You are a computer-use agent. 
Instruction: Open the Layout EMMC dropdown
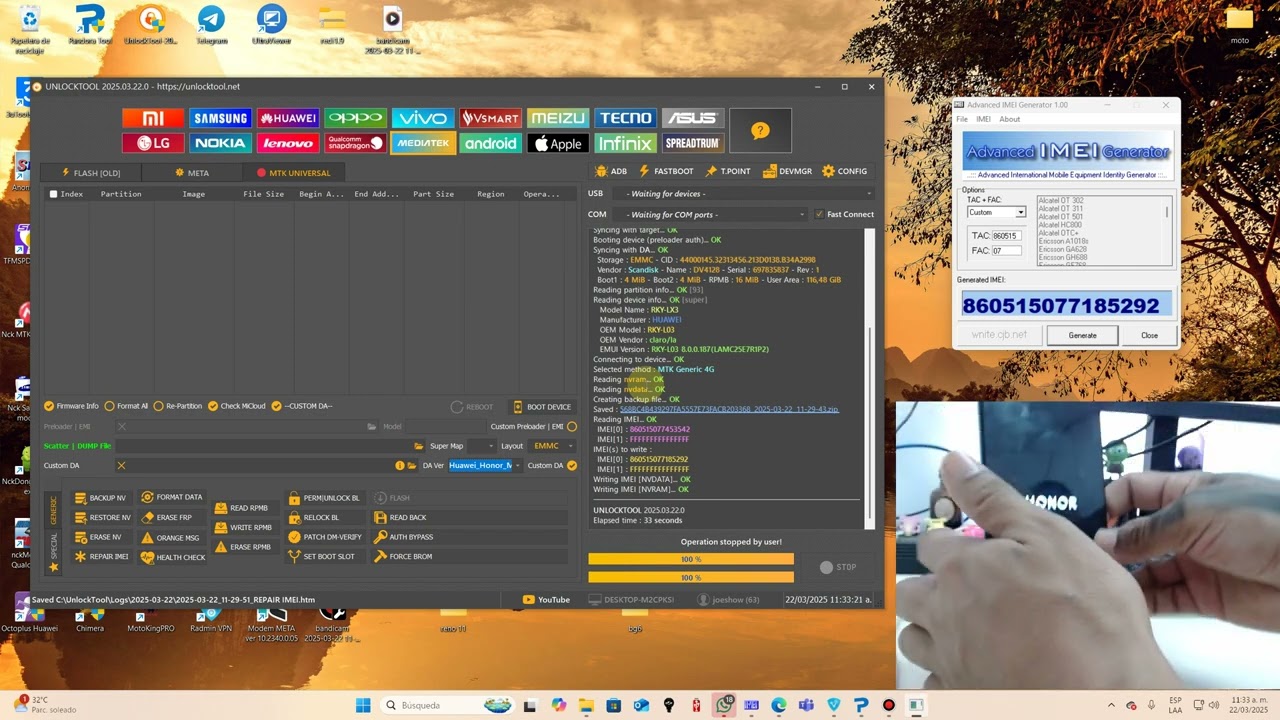pyautogui.click(x=553, y=446)
